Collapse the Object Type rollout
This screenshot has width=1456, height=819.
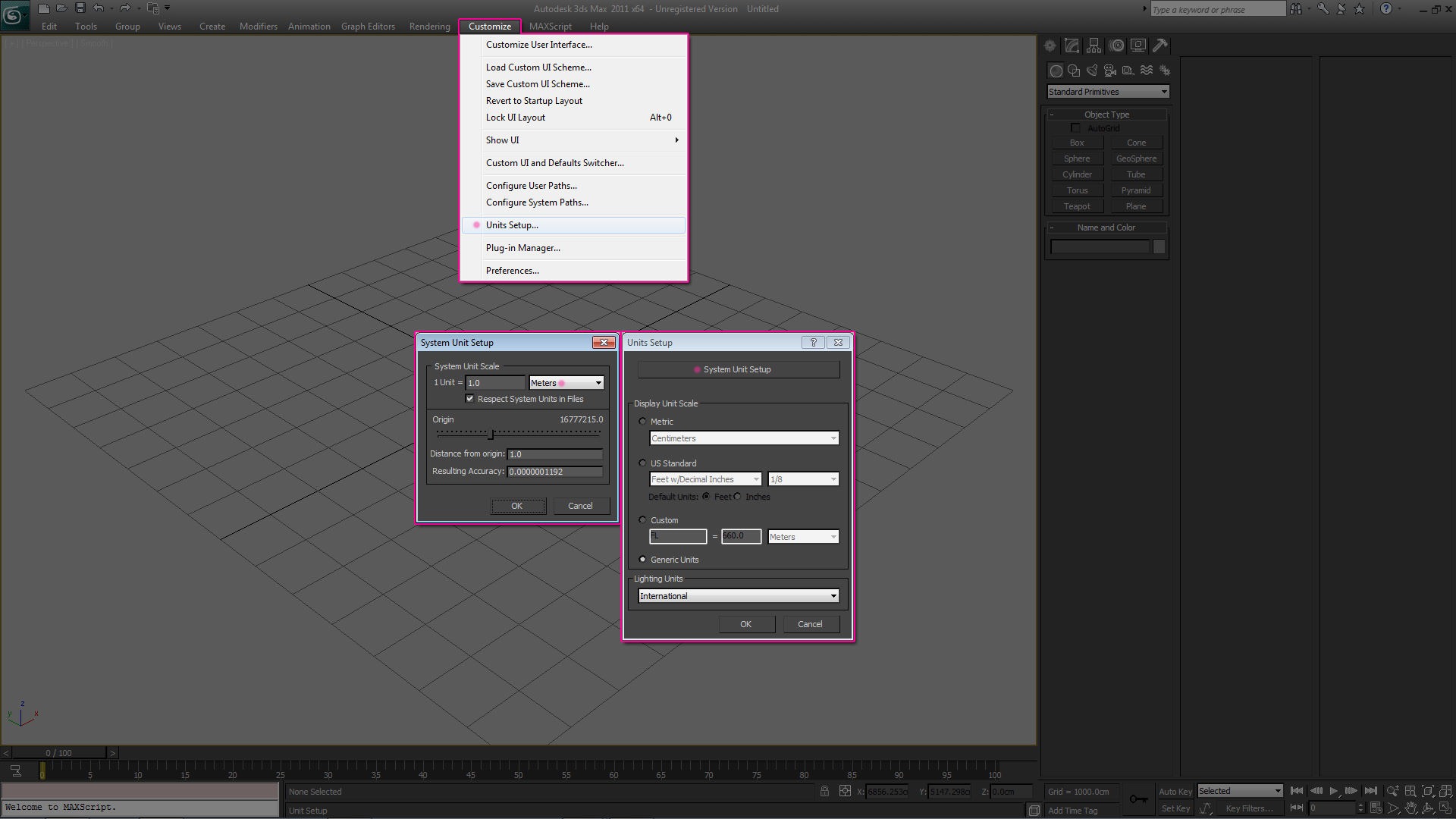[x=1107, y=115]
